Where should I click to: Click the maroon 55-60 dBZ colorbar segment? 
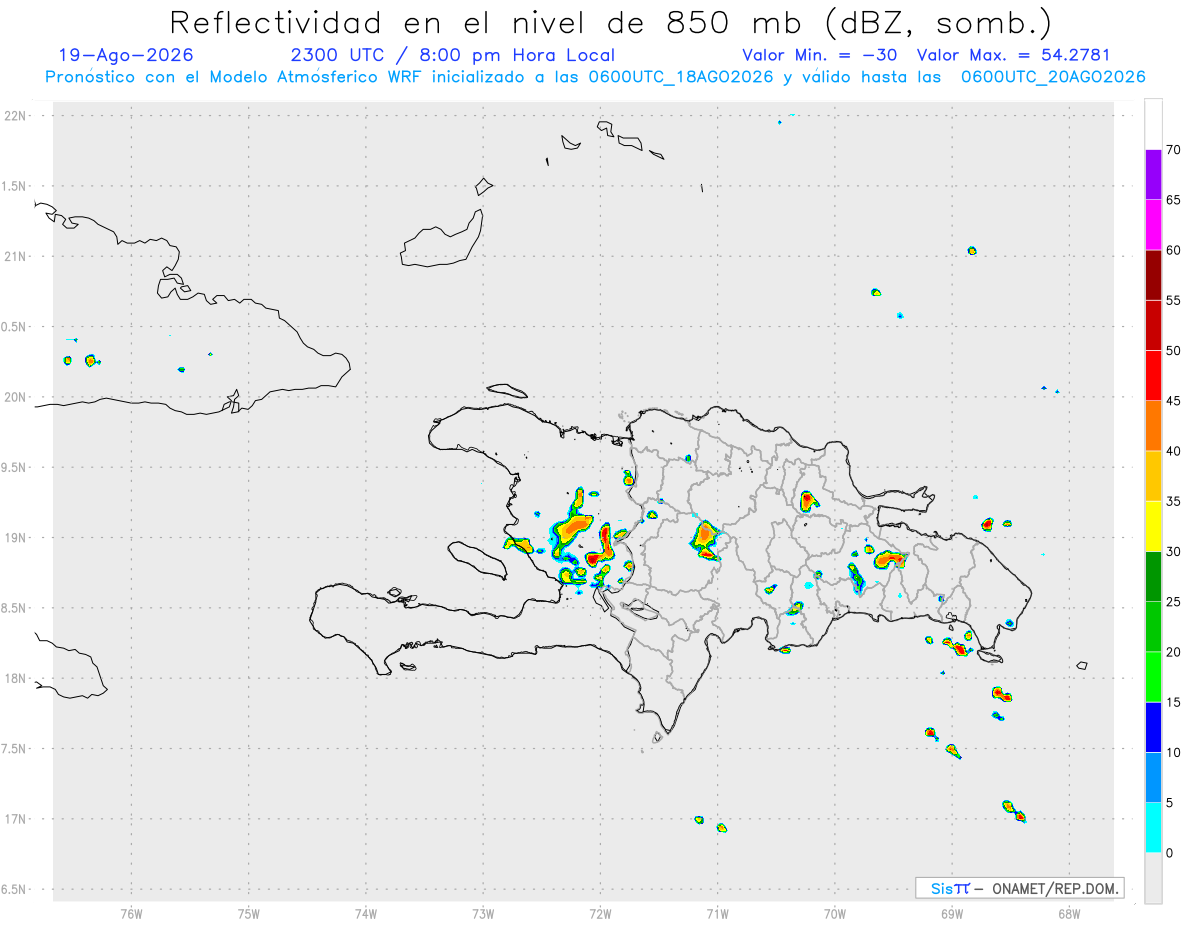click(1153, 275)
